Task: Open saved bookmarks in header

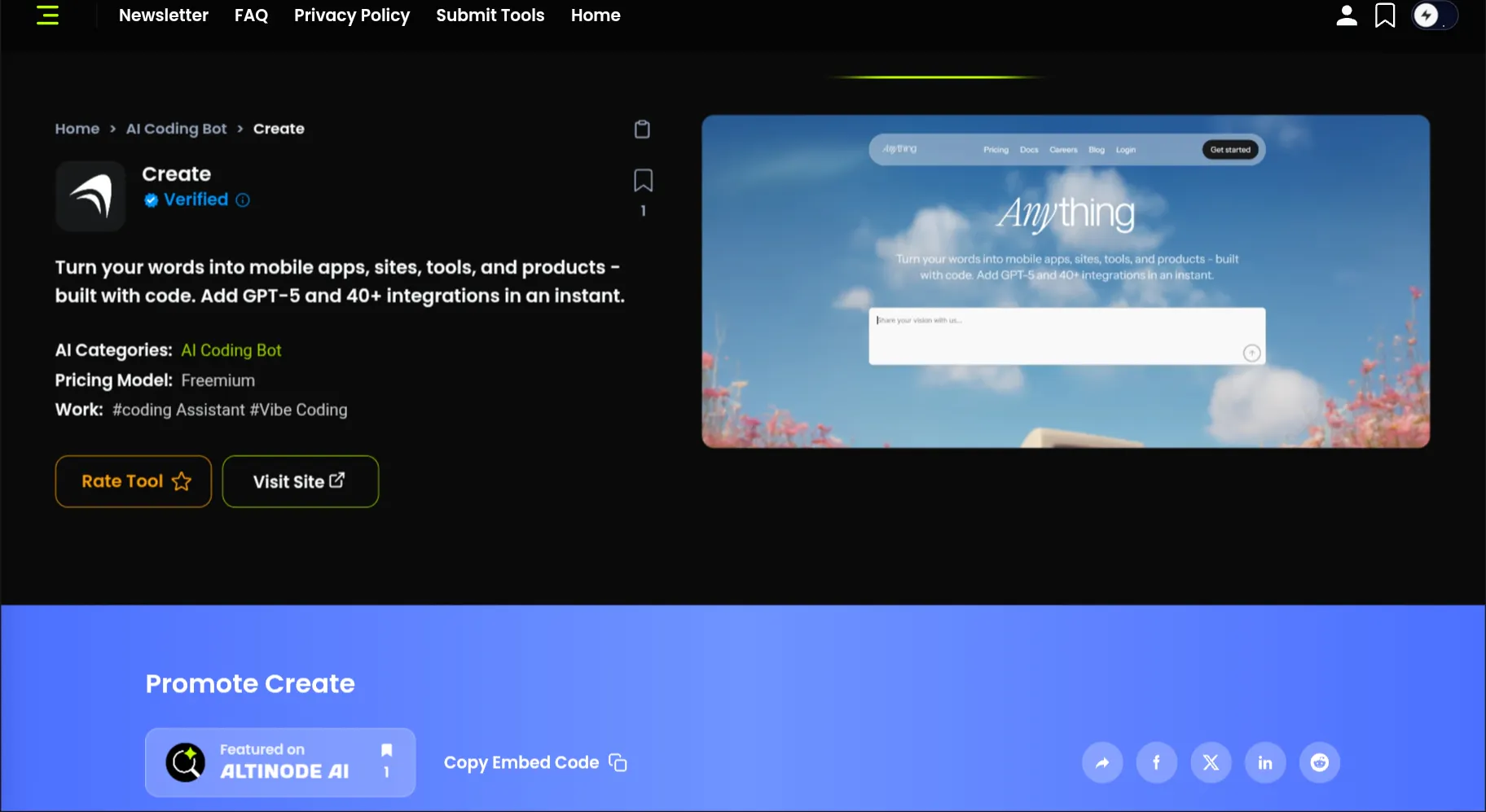Action: tap(1385, 15)
